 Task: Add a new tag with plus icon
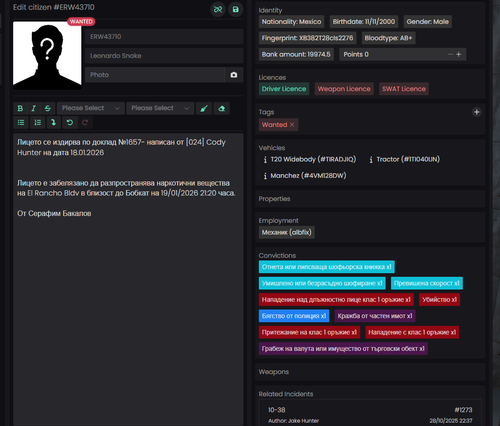click(x=477, y=112)
